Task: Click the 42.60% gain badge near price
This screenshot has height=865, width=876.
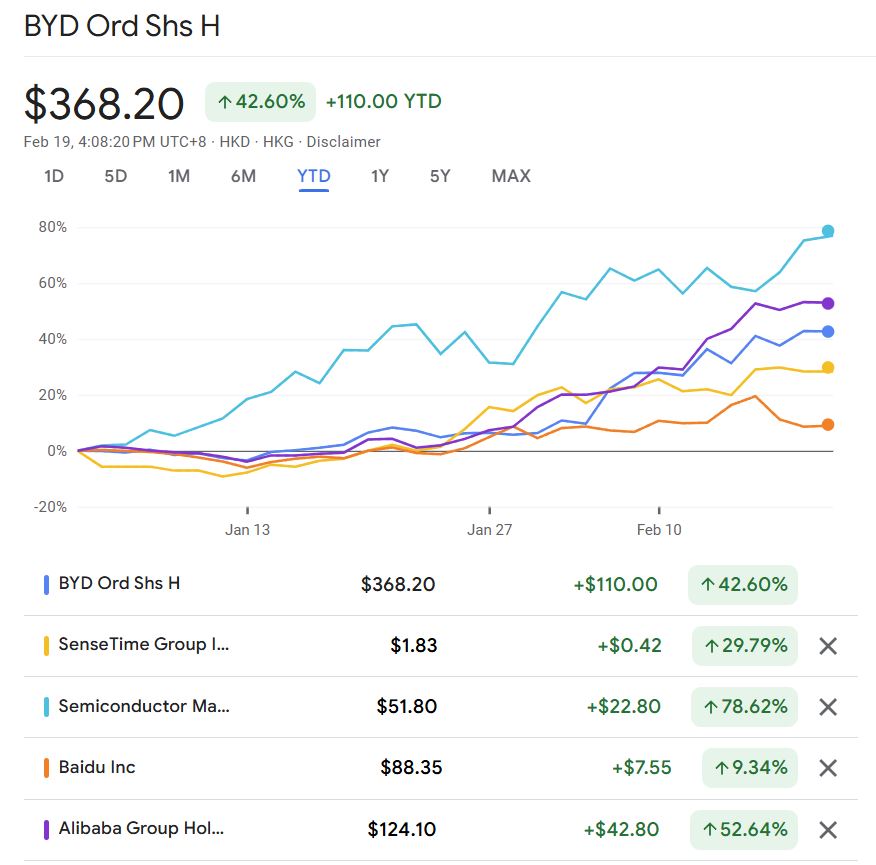Action: (x=260, y=102)
